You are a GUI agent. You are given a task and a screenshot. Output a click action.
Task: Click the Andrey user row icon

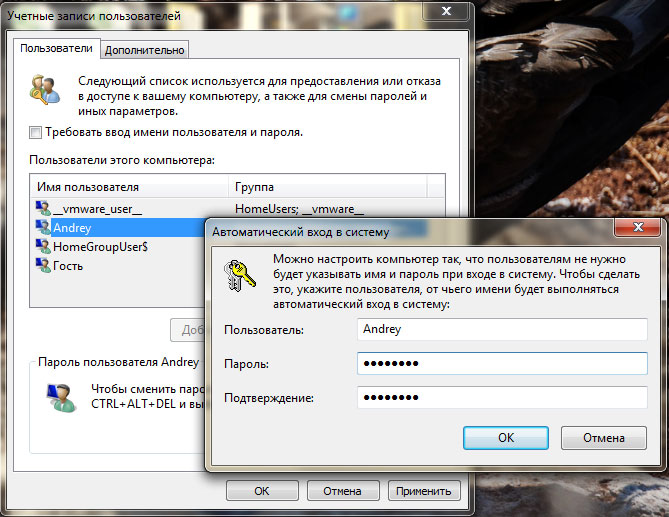point(43,227)
